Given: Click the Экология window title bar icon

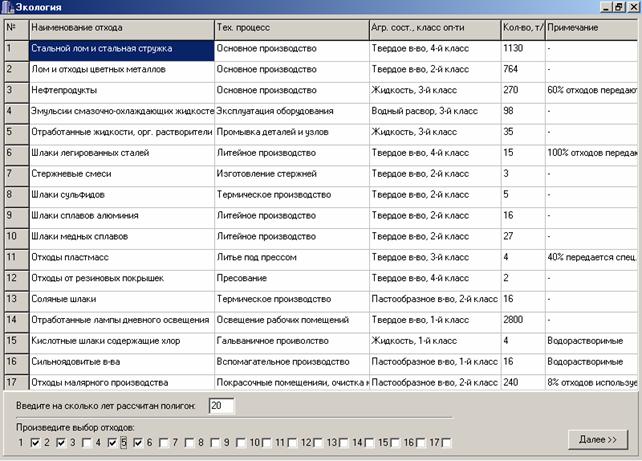Looking at the screenshot, I should pyautogui.click(x=7, y=7).
